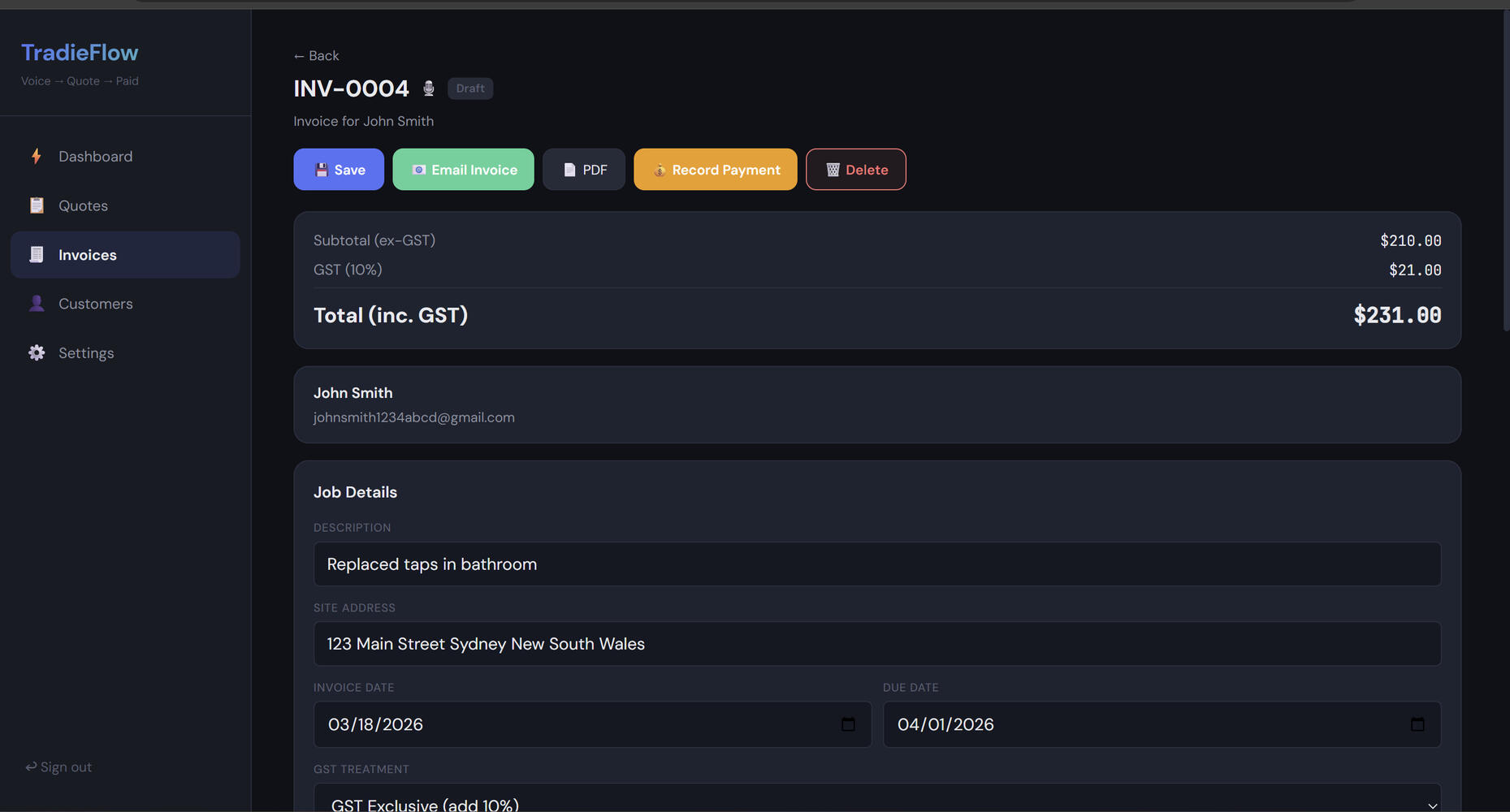Open the invoice date calendar picker

click(x=848, y=724)
